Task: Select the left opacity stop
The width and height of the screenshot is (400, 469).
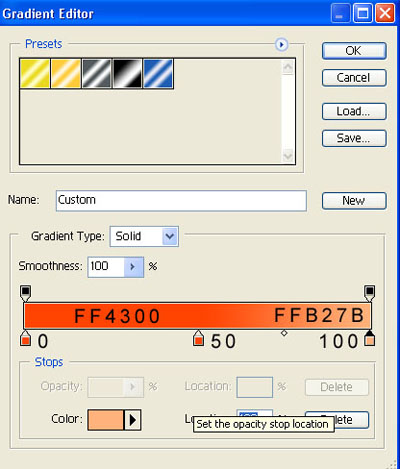Action: coord(26,293)
